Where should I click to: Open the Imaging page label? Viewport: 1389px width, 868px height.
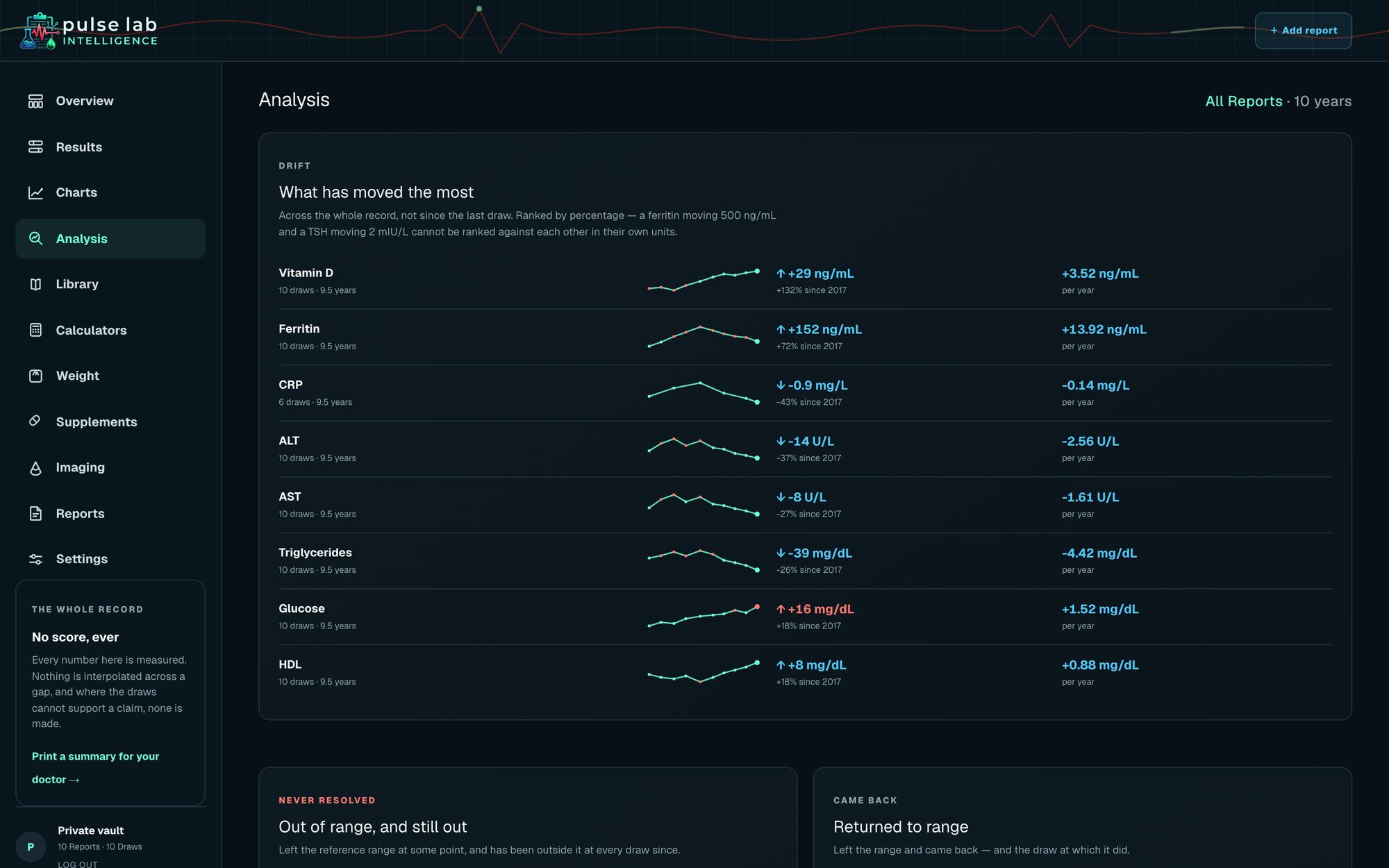(x=81, y=467)
